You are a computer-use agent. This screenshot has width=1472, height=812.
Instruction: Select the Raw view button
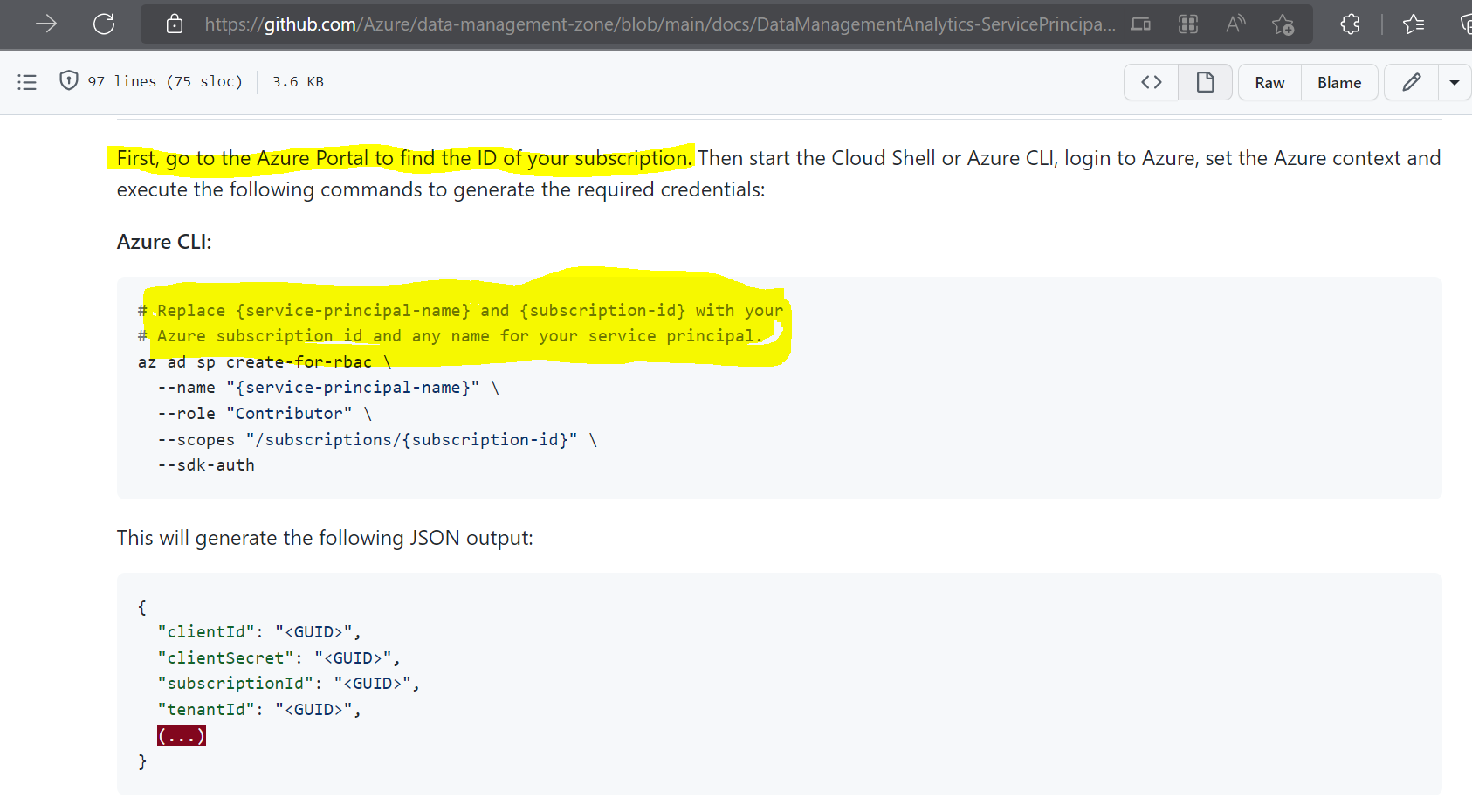click(x=1269, y=81)
